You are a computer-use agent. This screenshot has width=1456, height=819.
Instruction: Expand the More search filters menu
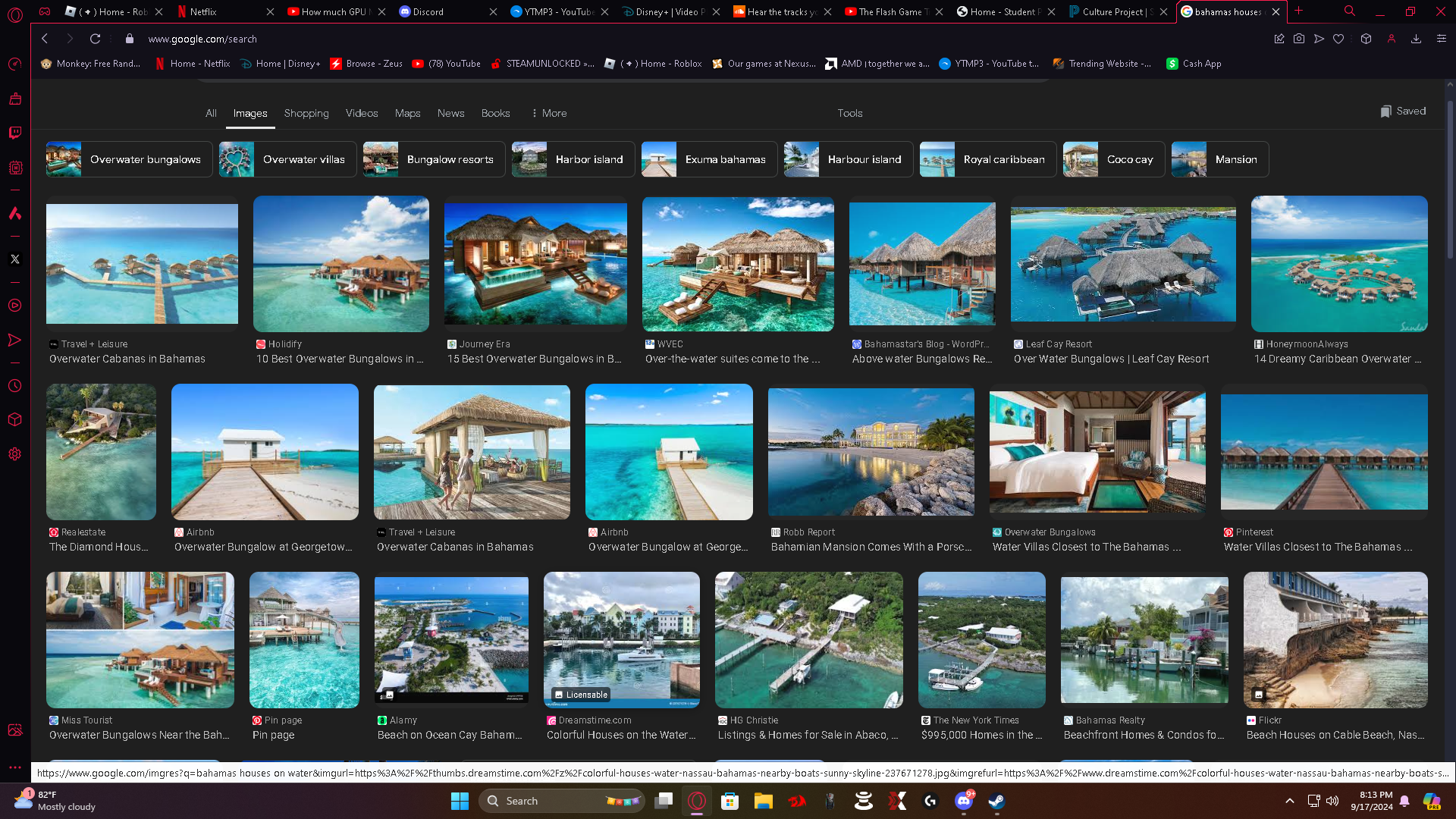(x=548, y=113)
